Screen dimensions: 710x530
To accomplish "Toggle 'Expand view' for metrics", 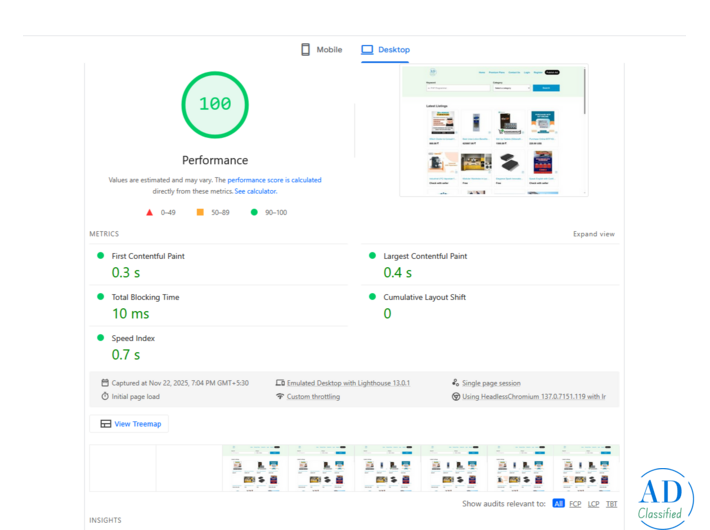I will pyautogui.click(x=594, y=234).
